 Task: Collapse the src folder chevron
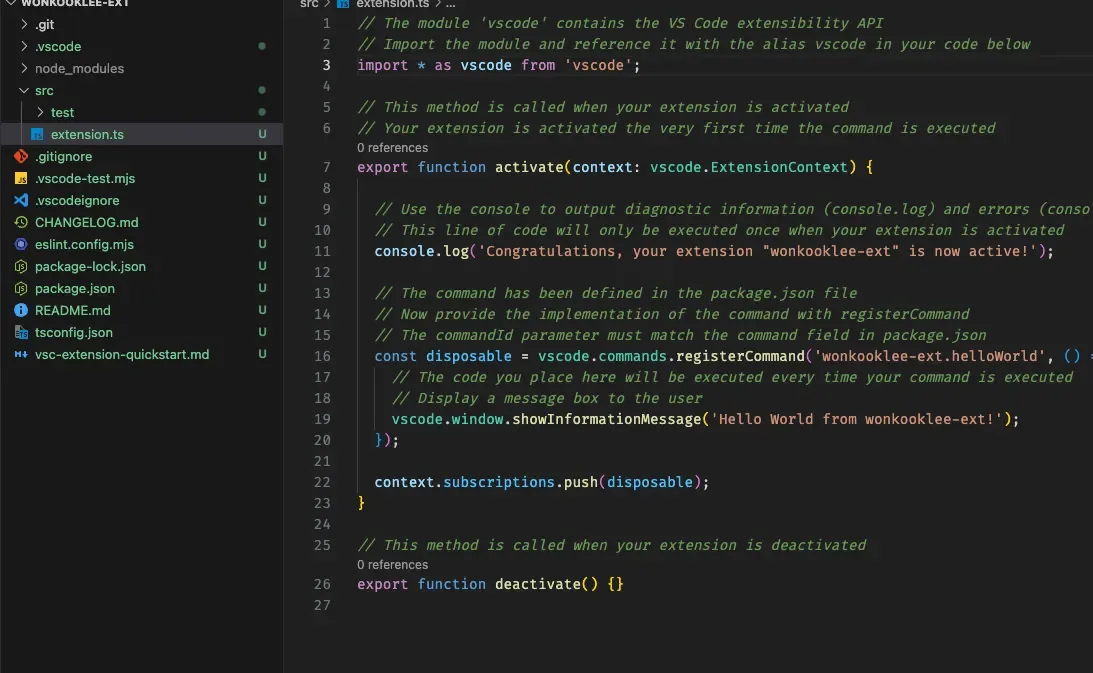[24, 91]
